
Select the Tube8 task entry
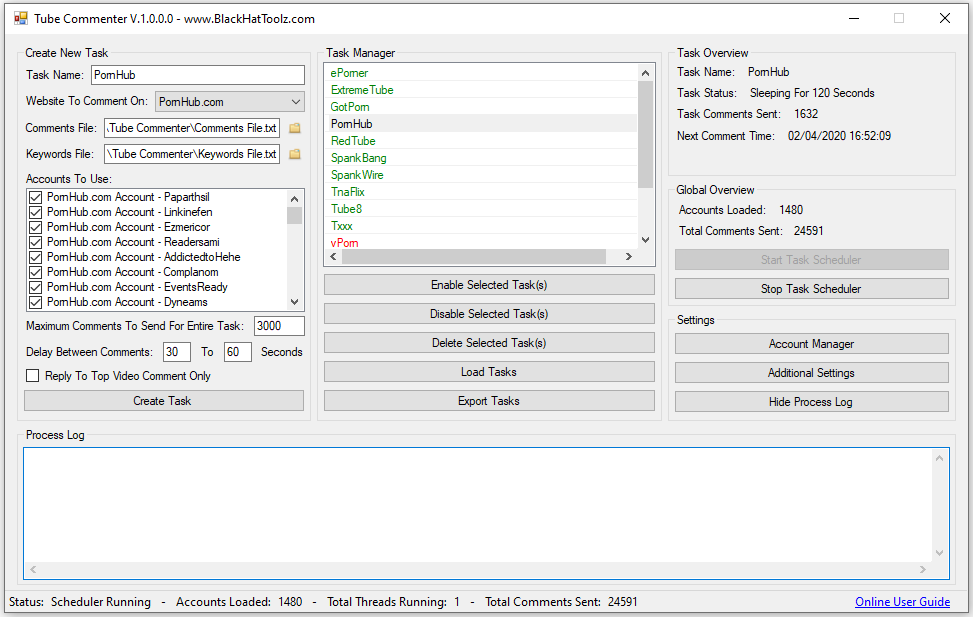point(346,209)
